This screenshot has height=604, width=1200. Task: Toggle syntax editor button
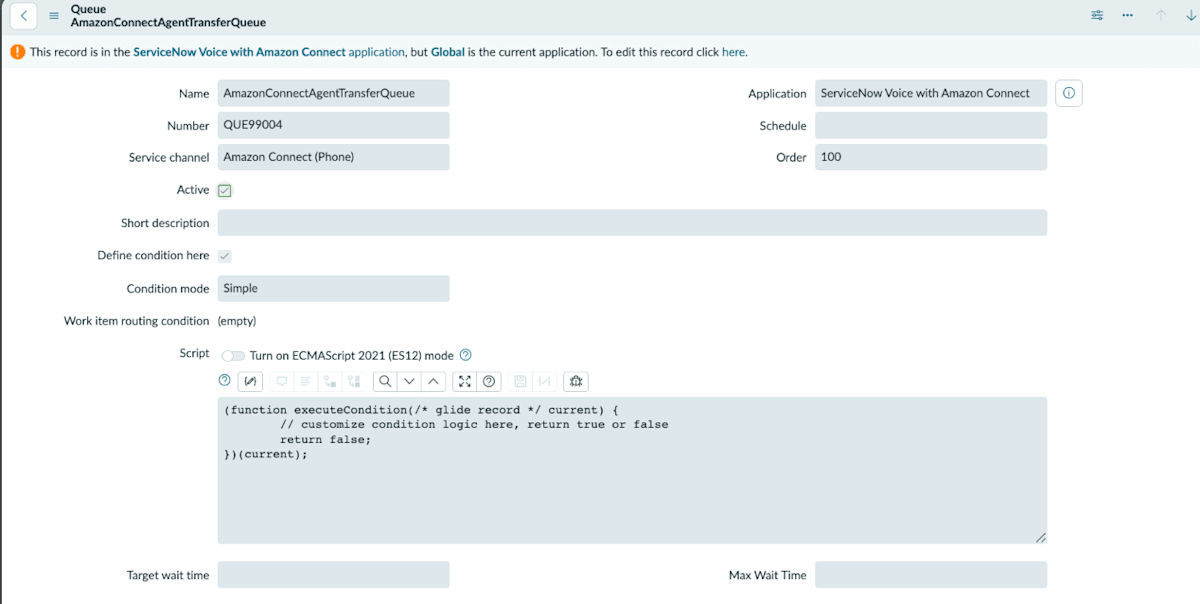point(251,381)
